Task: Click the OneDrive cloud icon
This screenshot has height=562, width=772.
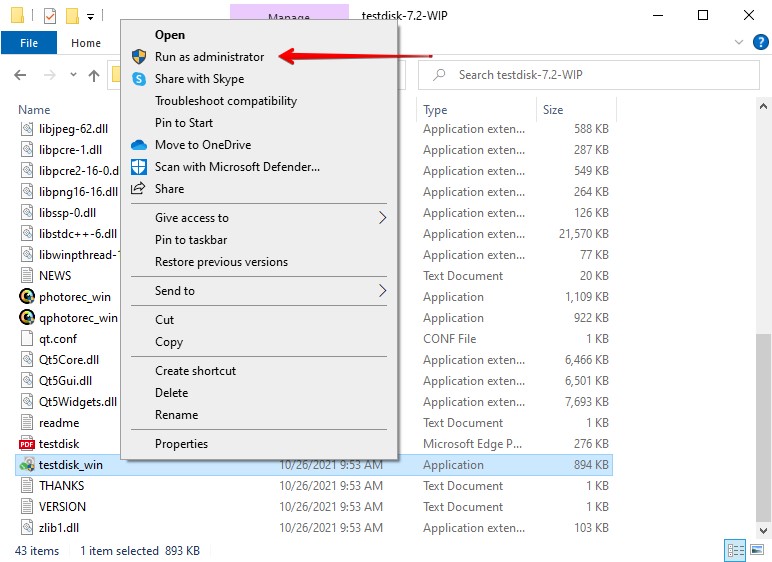Action: [139, 145]
